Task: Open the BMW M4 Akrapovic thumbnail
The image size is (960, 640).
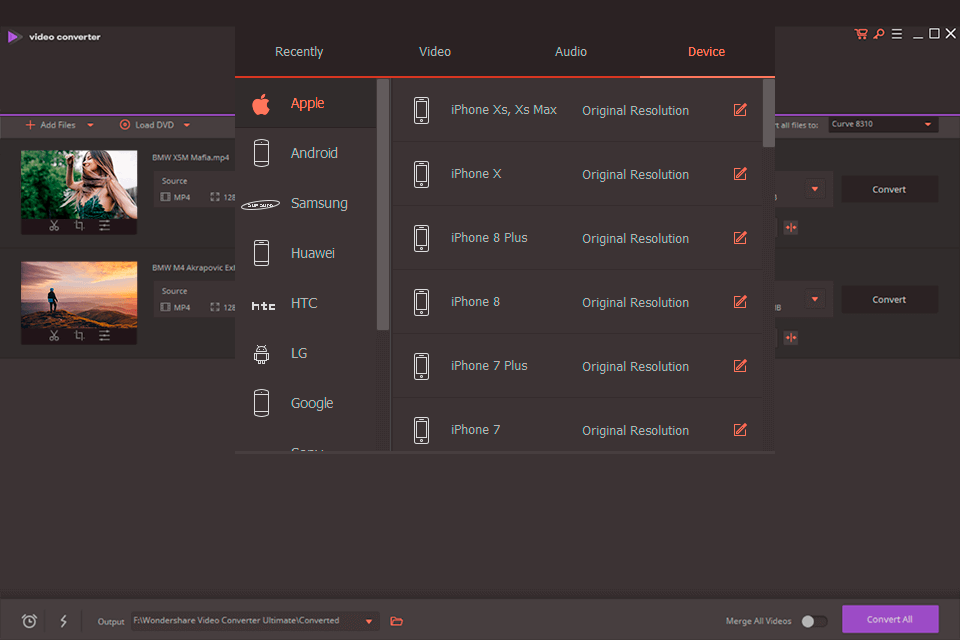Action: (79, 295)
